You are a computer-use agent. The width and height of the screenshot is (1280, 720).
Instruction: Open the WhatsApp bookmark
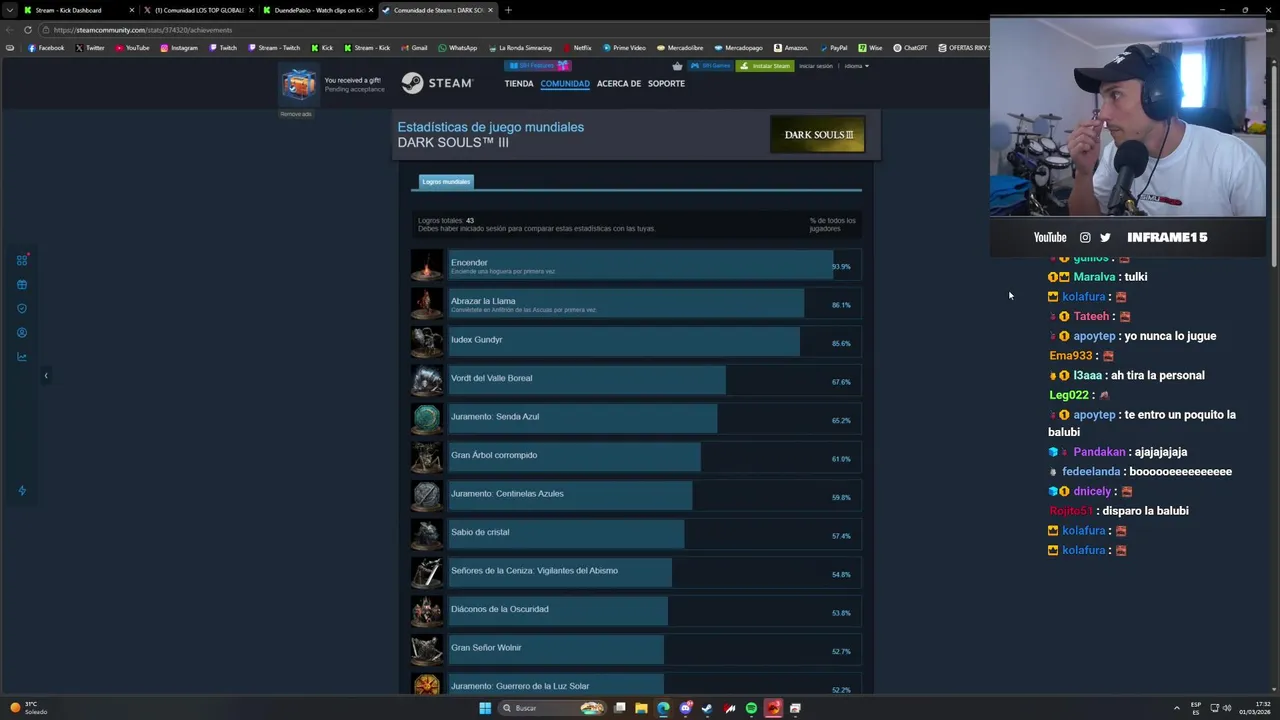[458, 48]
